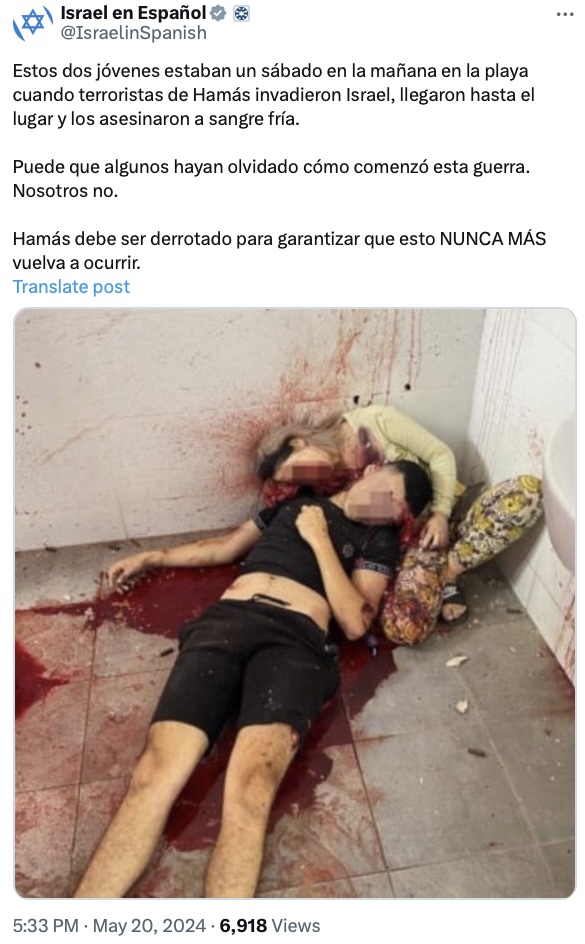Click the line starting "Estos dos jóvenes estaban"
Image resolution: width=585 pixels, height=944 pixels.
pyautogui.click(x=271, y=71)
